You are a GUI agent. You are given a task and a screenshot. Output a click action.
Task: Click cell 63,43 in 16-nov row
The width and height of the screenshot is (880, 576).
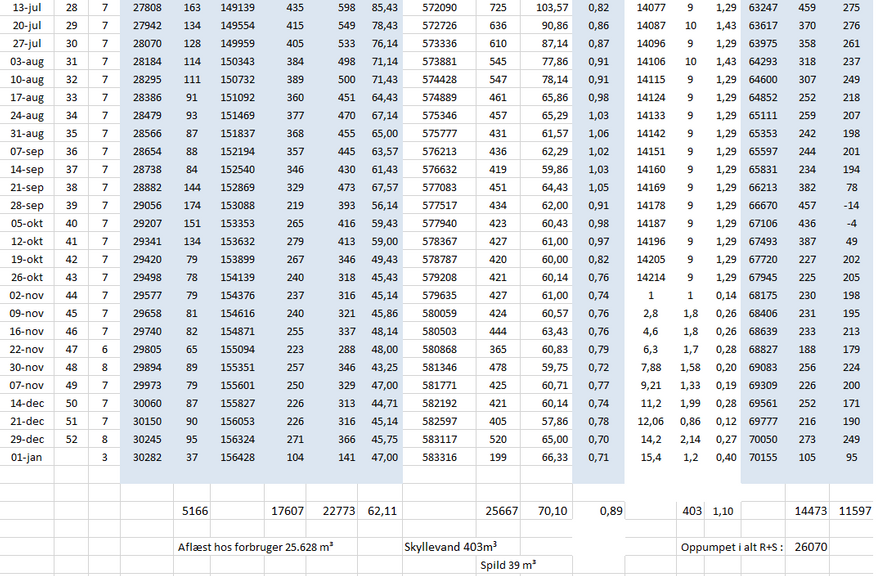(554, 331)
